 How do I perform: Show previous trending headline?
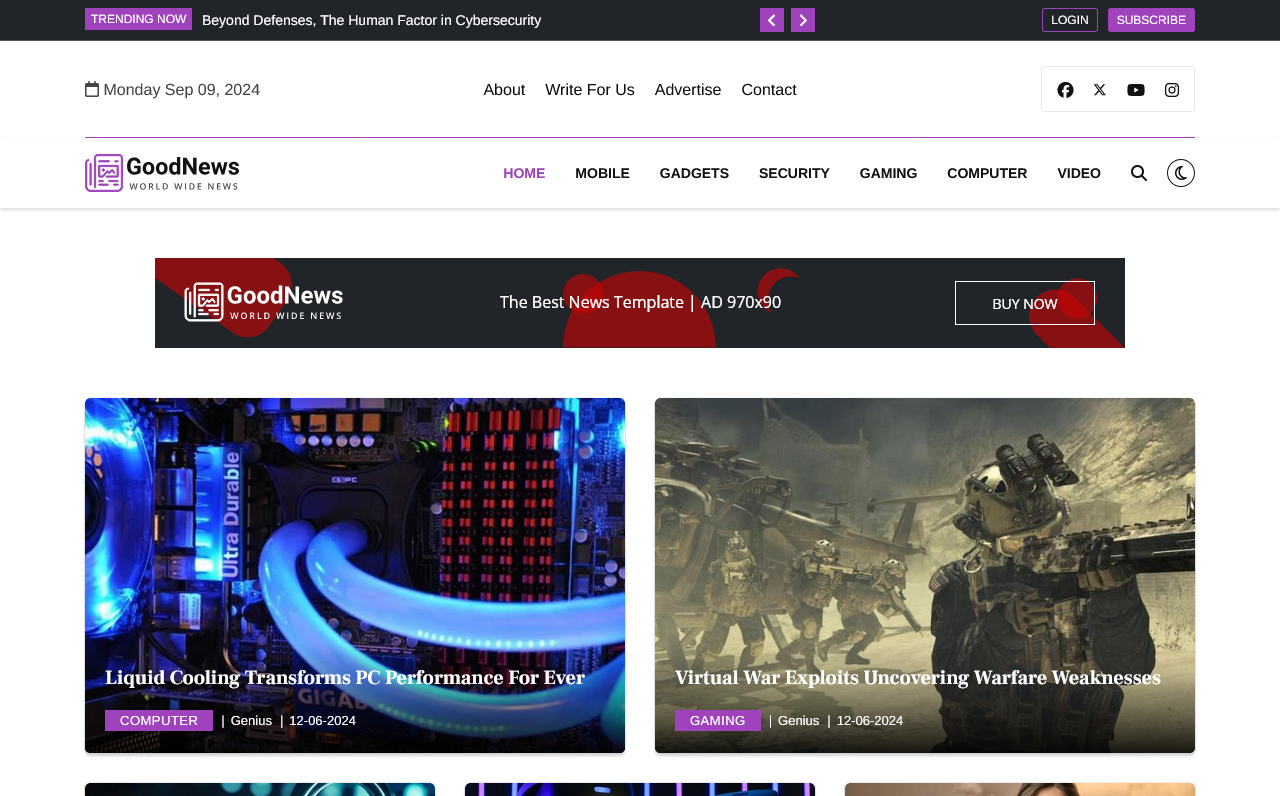point(772,20)
